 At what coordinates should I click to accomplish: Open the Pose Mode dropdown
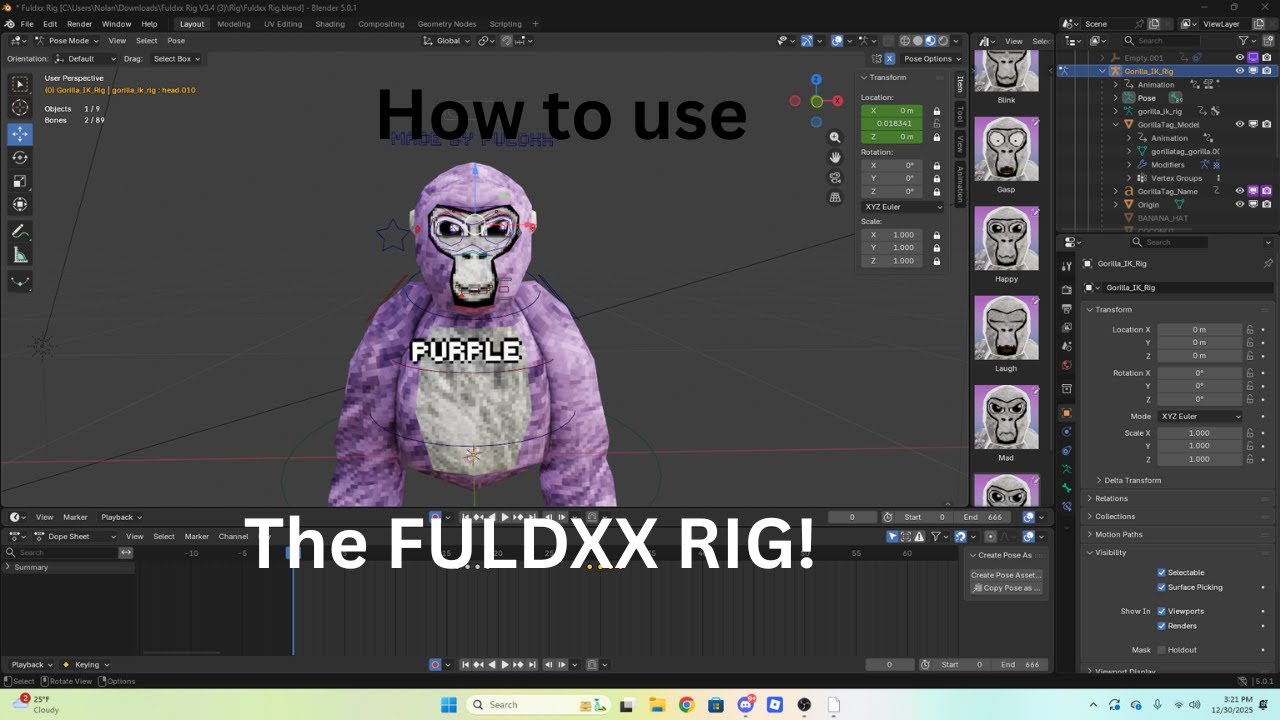pyautogui.click(x=65, y=41)
